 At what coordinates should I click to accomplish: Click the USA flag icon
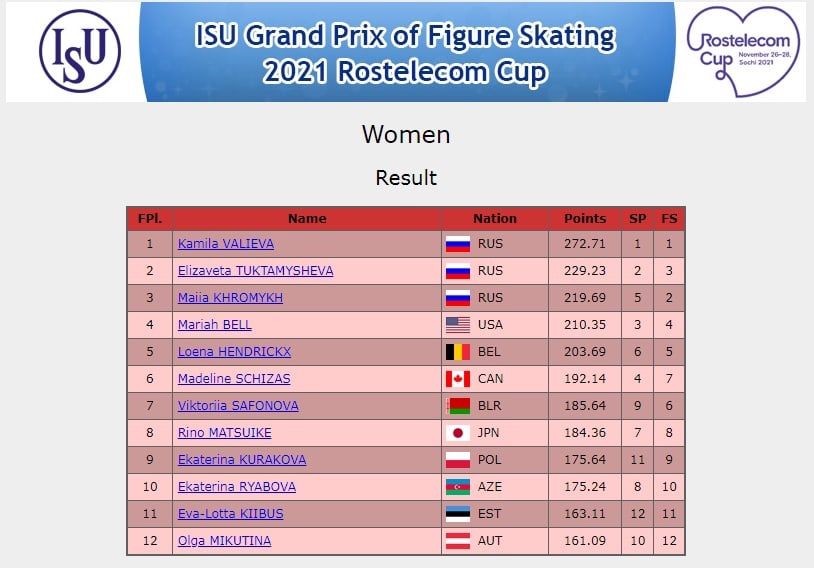[458, 325]
